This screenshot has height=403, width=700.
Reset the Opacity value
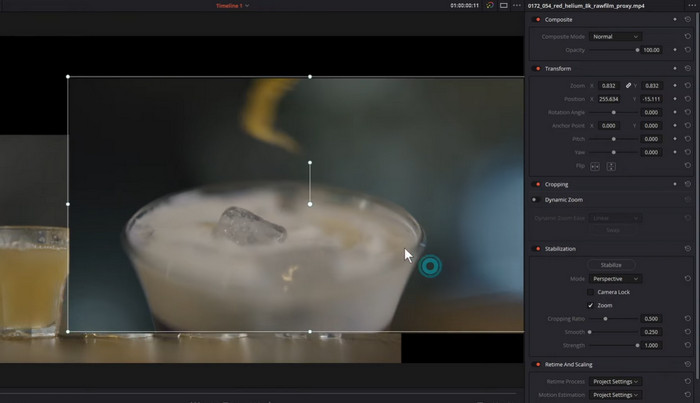click(x=688, y=50)
